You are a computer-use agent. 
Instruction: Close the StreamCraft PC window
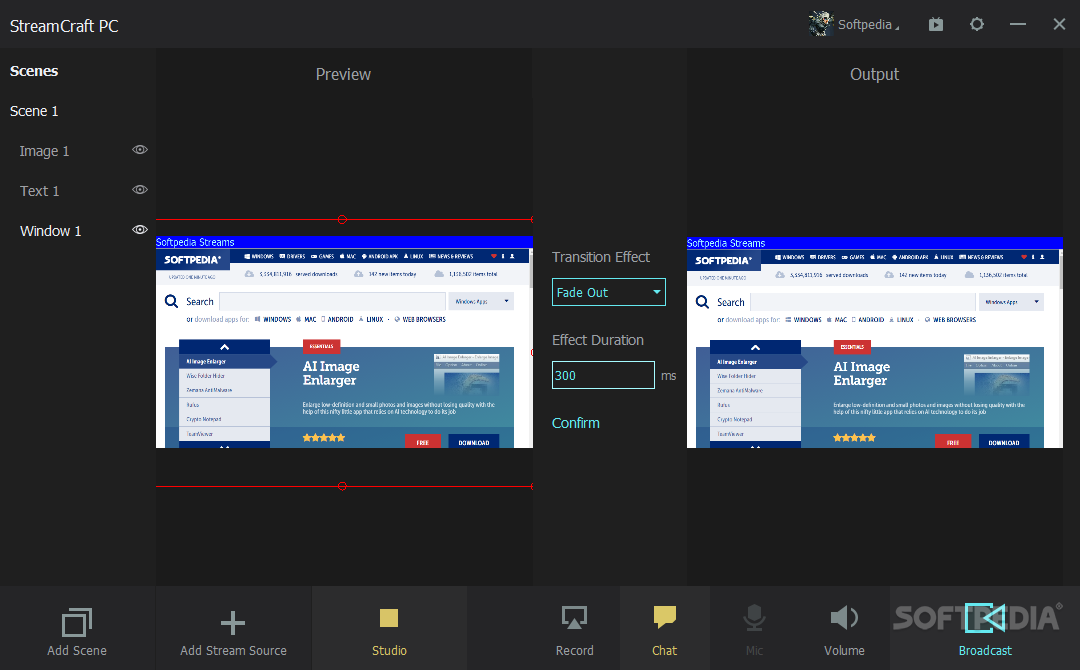pos(1059,24)
